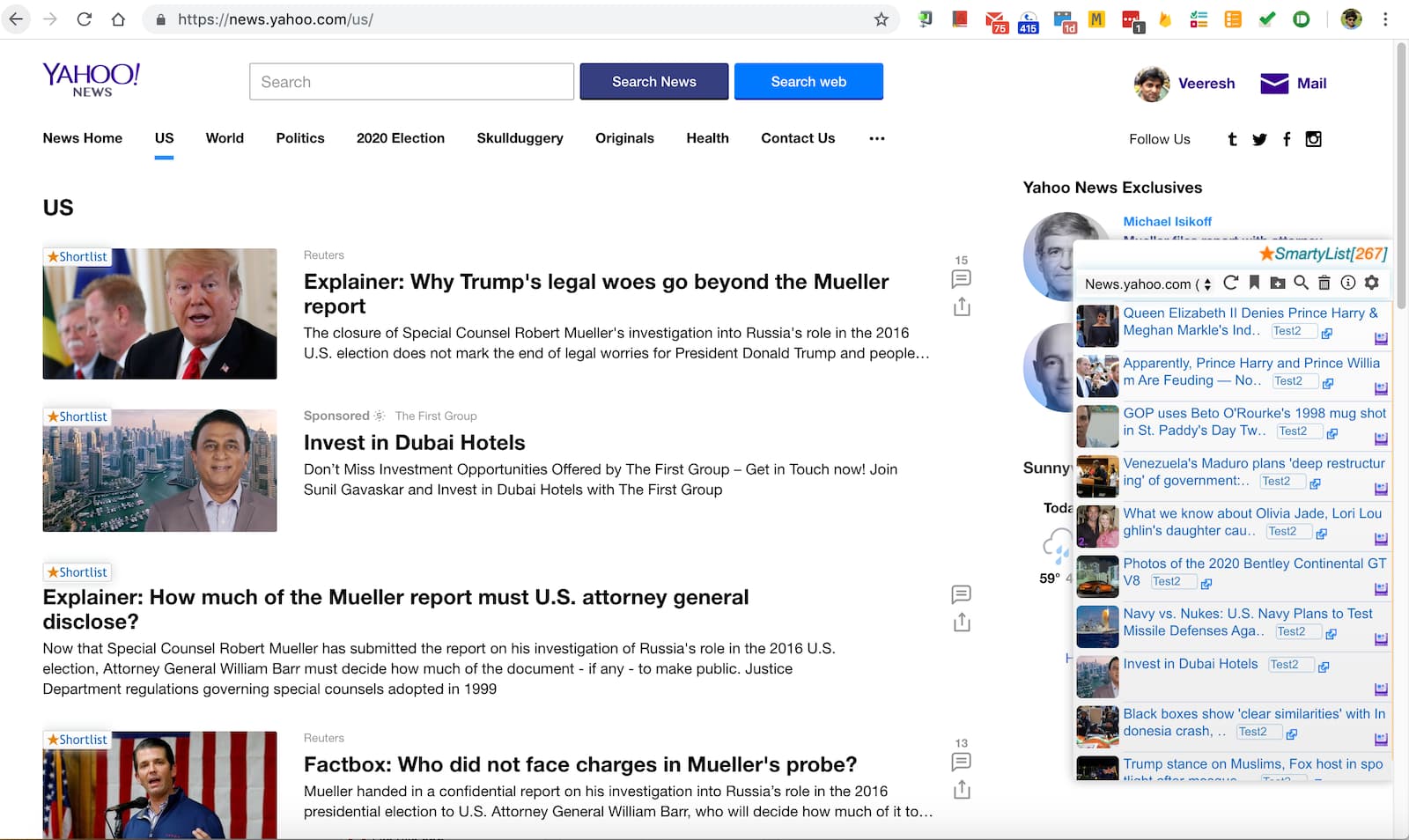1409x840 pixels.
Task: Open the Chrome three-dot menu
Action: click(x=1385, y=19)
